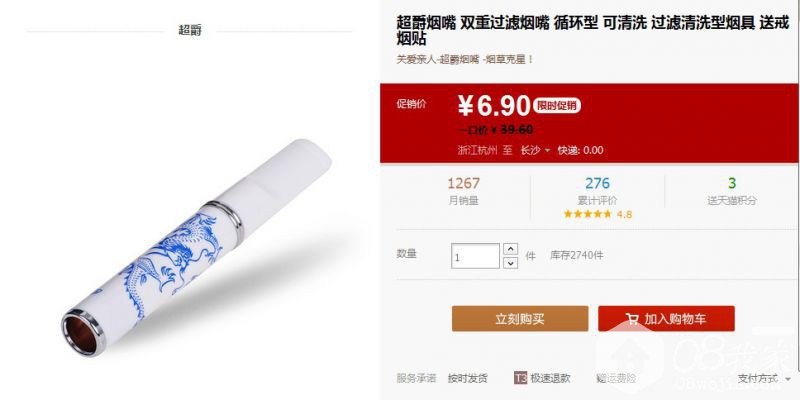Open the 赠运费险 shipping insurance link
The image size is (800, 400).
tap(616, 379)
